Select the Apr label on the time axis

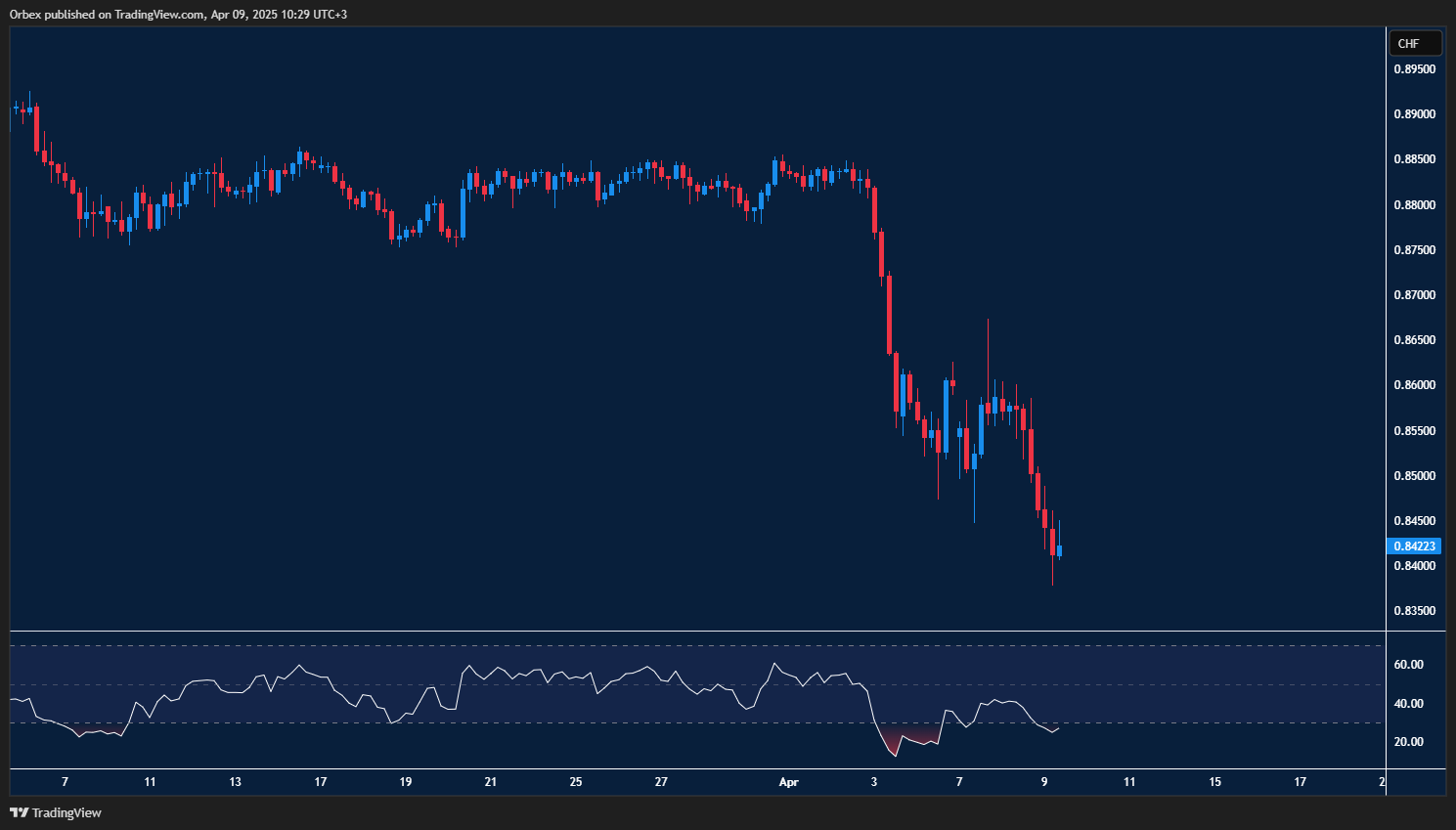click(788, 782)
